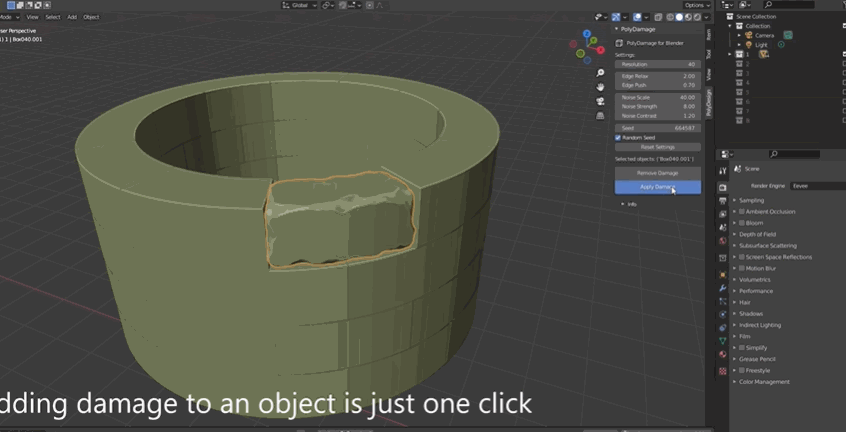846x432 pixels.
Task: Enable Motion Blur checkbox
Action: pyautogui.click(x=742, y=268)
